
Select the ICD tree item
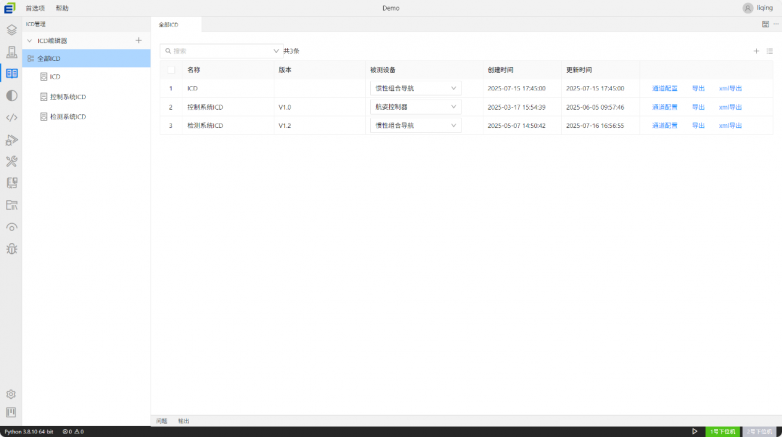pyautogui.click(x=55, y=77)
